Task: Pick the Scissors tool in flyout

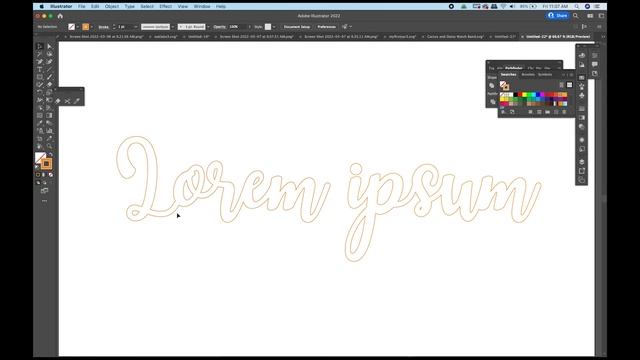Action: click(67, 101)
